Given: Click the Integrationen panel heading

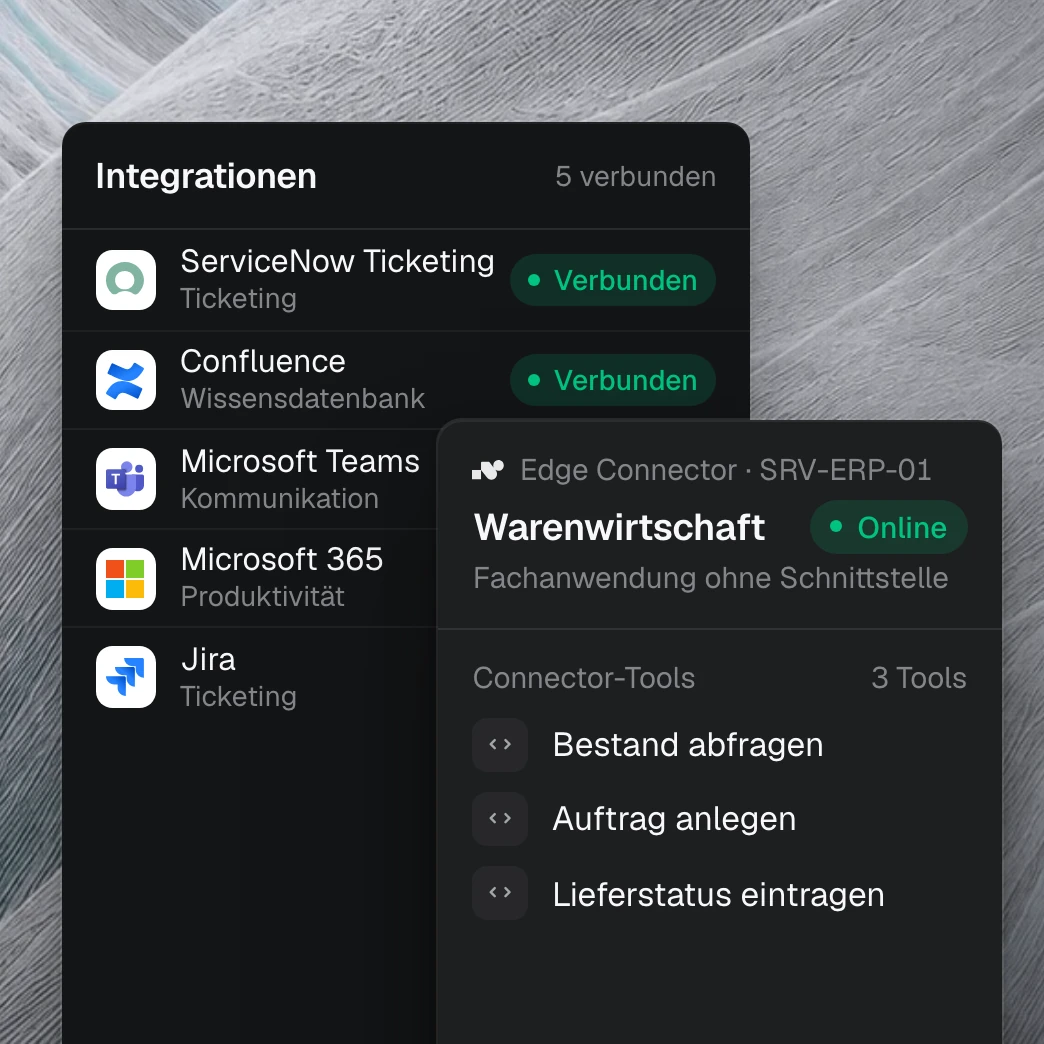Looking at the screenshot, I should pos(206,176).
